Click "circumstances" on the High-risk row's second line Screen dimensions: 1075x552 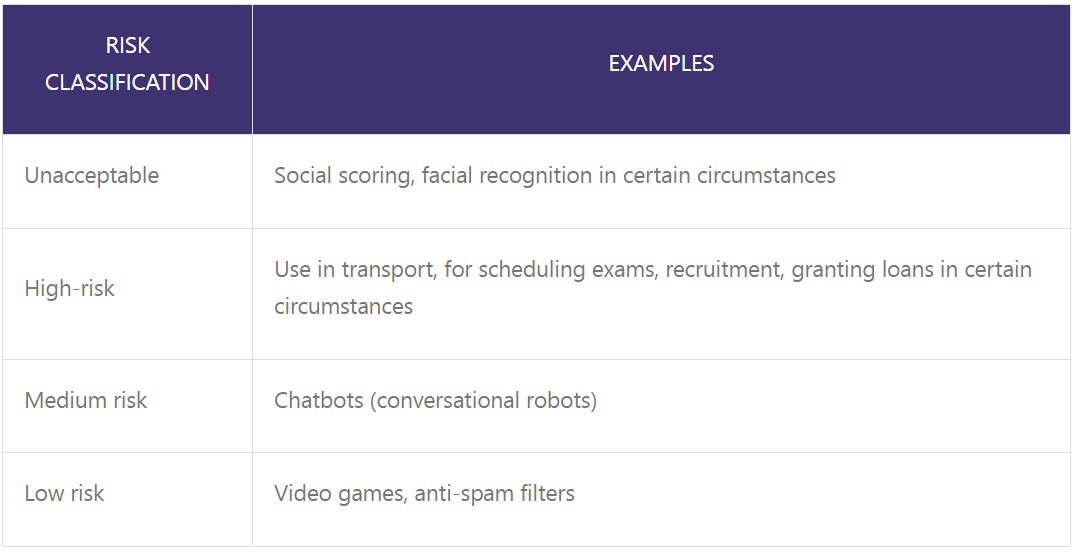click(343, 307)
